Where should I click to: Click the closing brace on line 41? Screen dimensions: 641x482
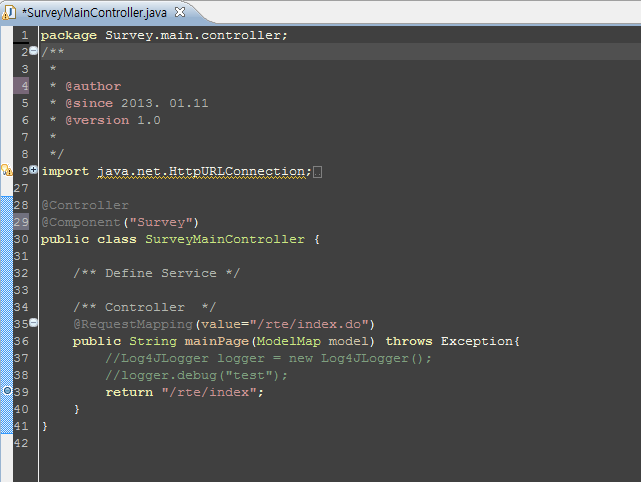click(45, 426)
